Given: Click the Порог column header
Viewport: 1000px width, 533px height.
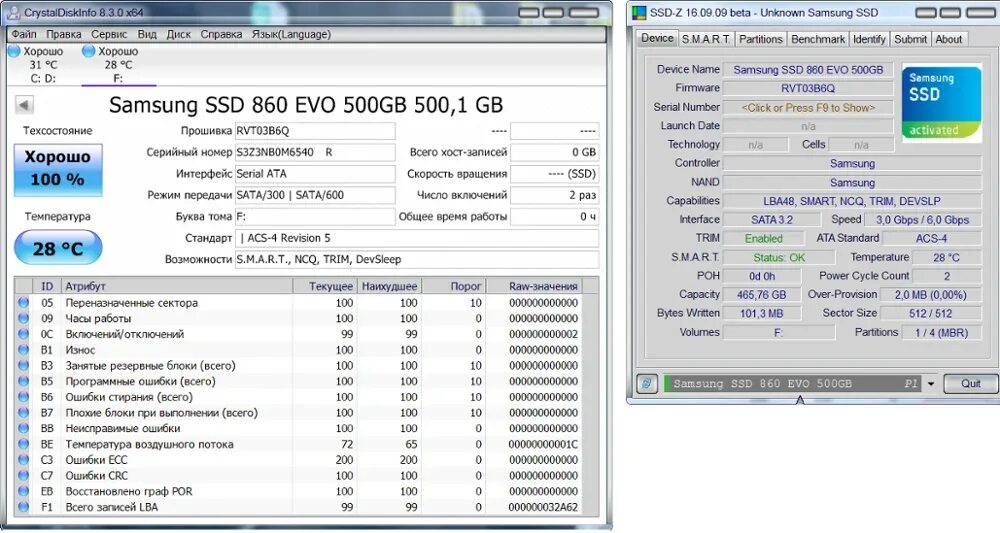Looking at the screenshot, I should tap(455, 286).
